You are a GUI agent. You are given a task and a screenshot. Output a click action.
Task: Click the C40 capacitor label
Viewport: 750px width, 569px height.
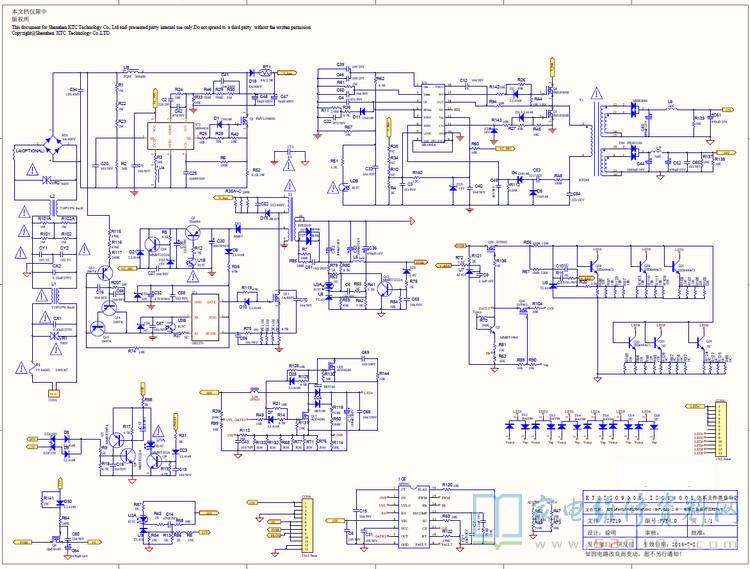[x=478, y=186]
